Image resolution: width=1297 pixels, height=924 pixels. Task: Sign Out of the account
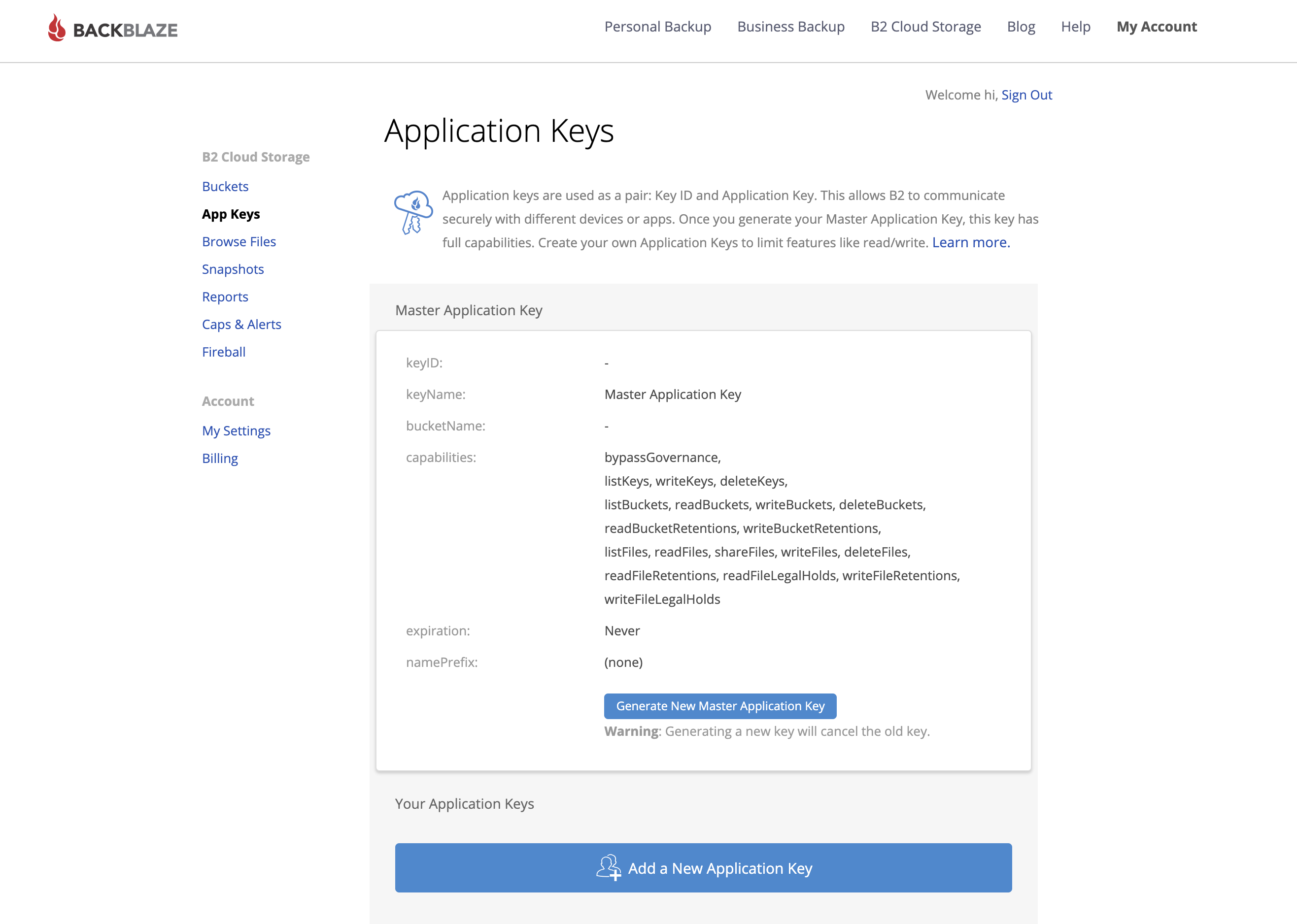coord(1026,95)
